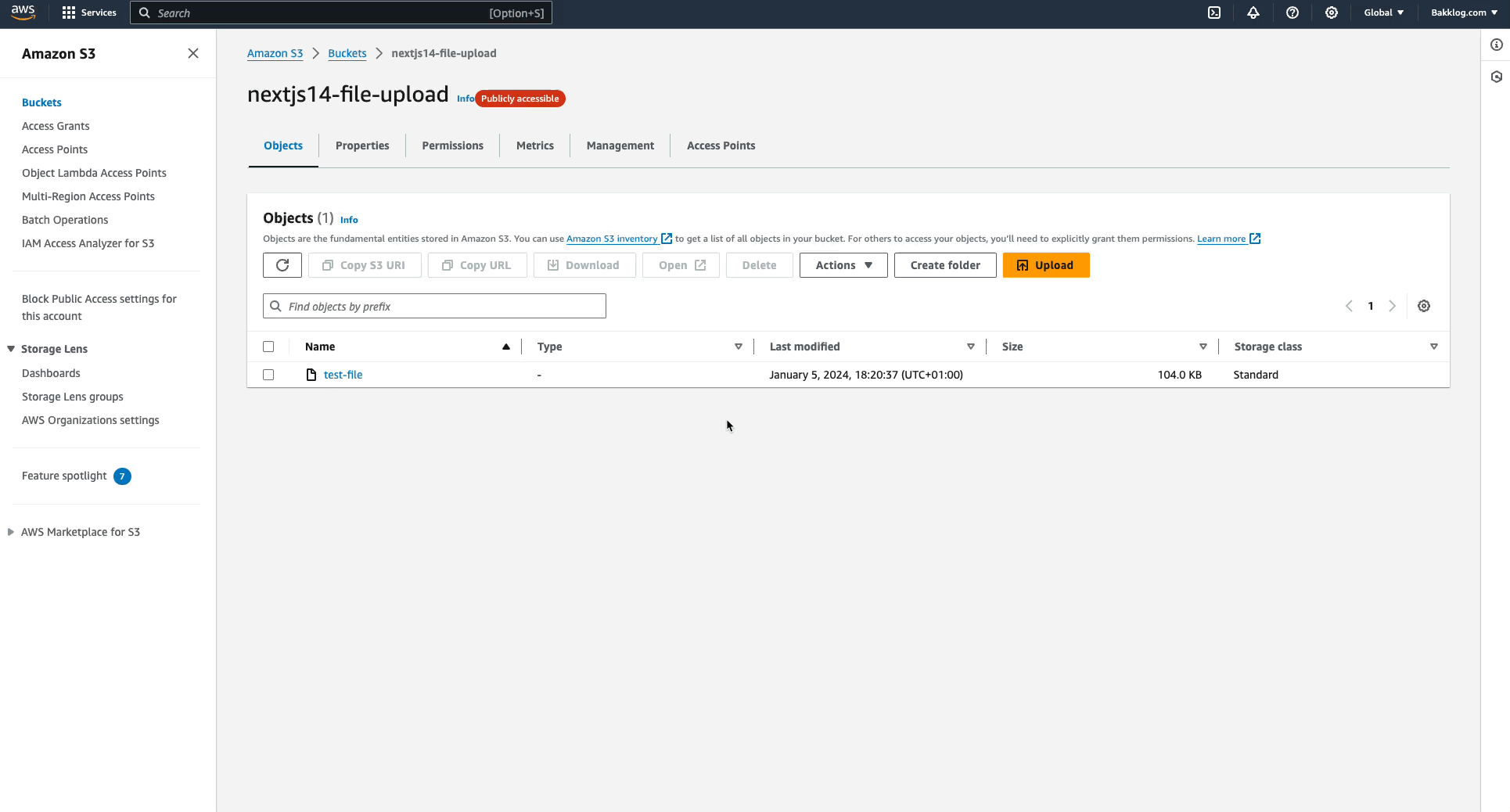Open the test-file object link

343,375
